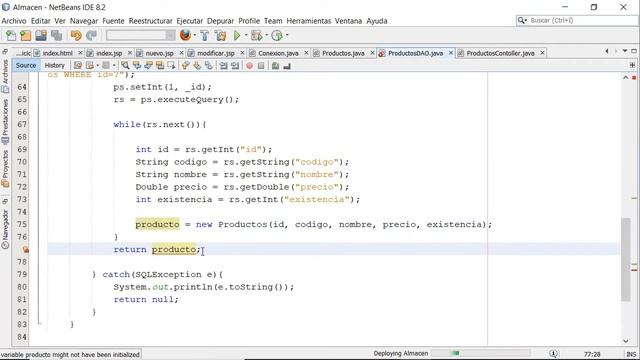
Task: Click the Stop Macro Recording icon
Action: [x=261, y=65]
